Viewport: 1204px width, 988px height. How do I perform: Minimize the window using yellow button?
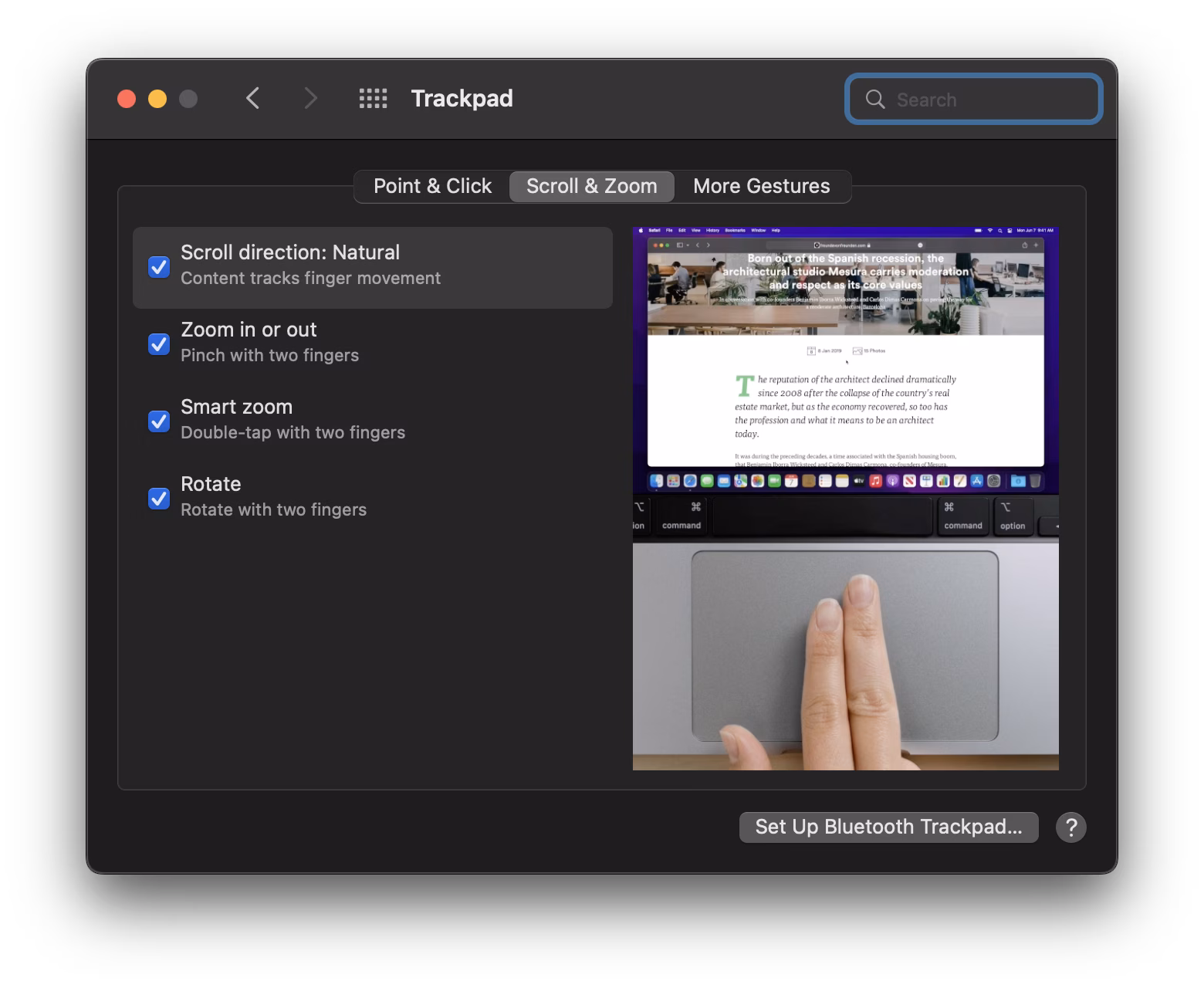157,99
